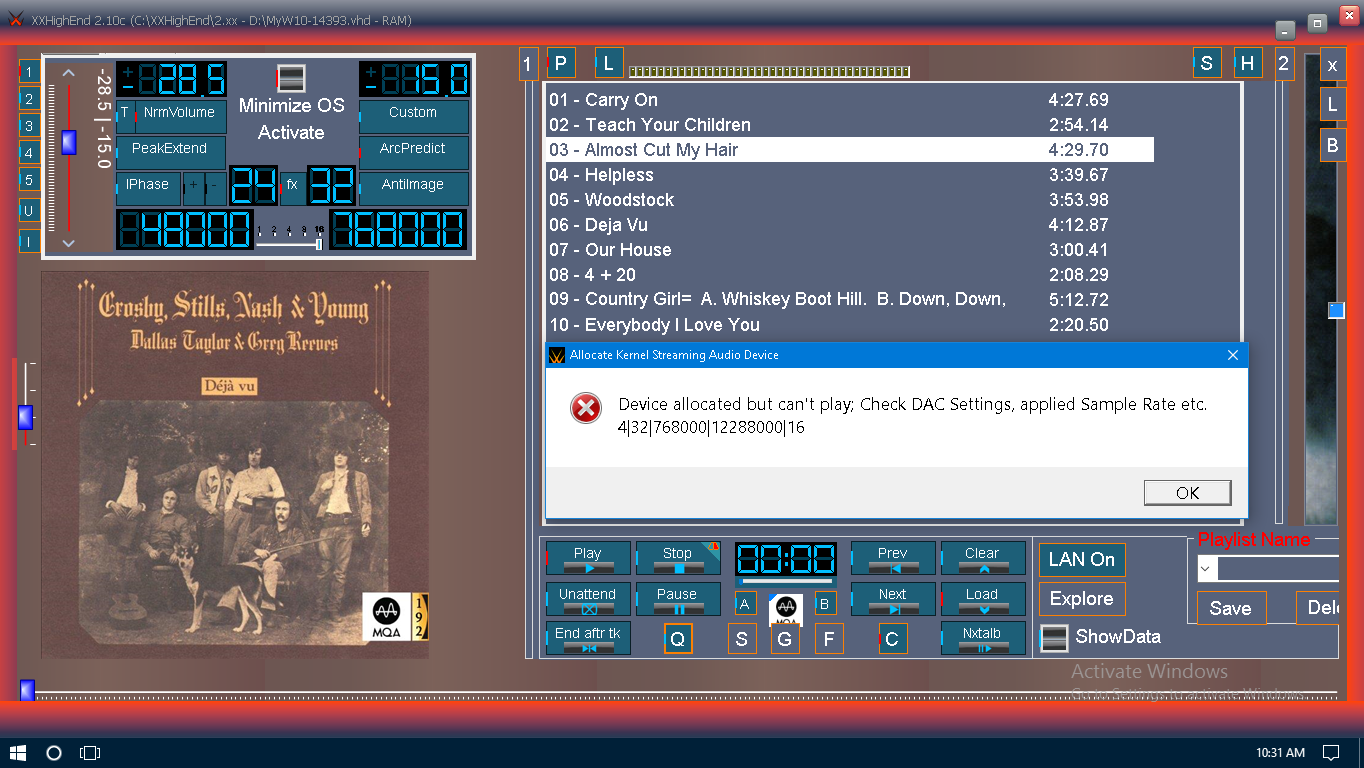The image size is (1364, 768).
Task: Select preset 2 in the left sidebar
Action: click(30, 99)
